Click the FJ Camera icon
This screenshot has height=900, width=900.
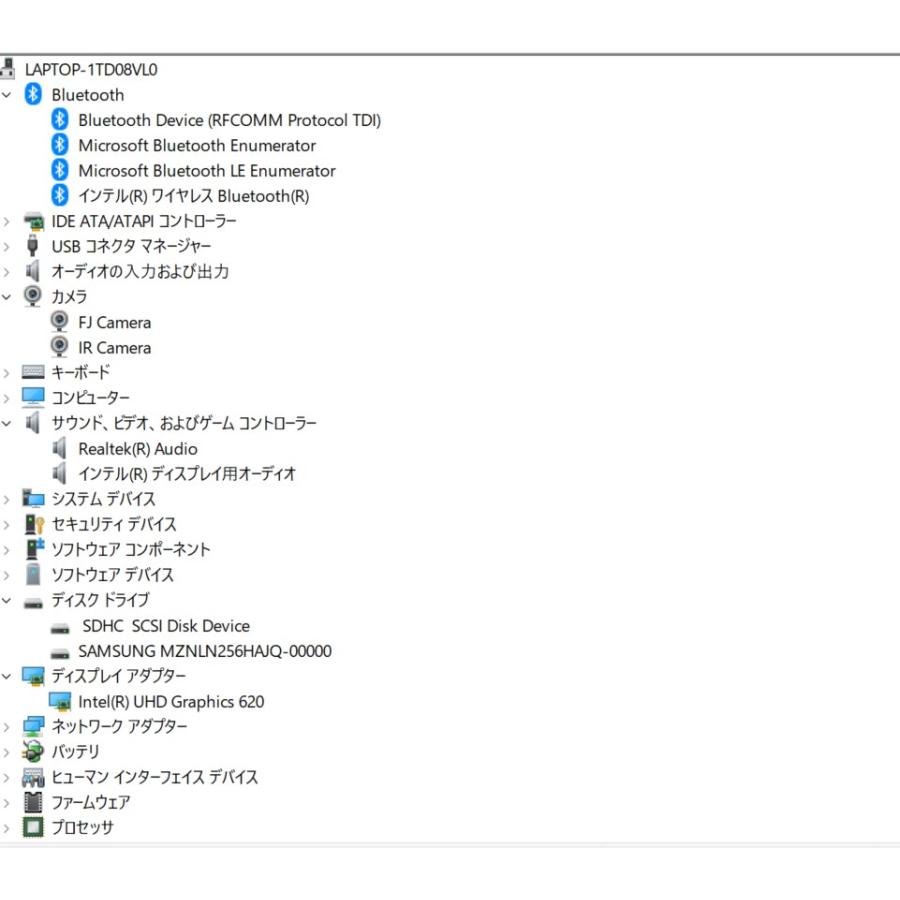tap(58, 321)
